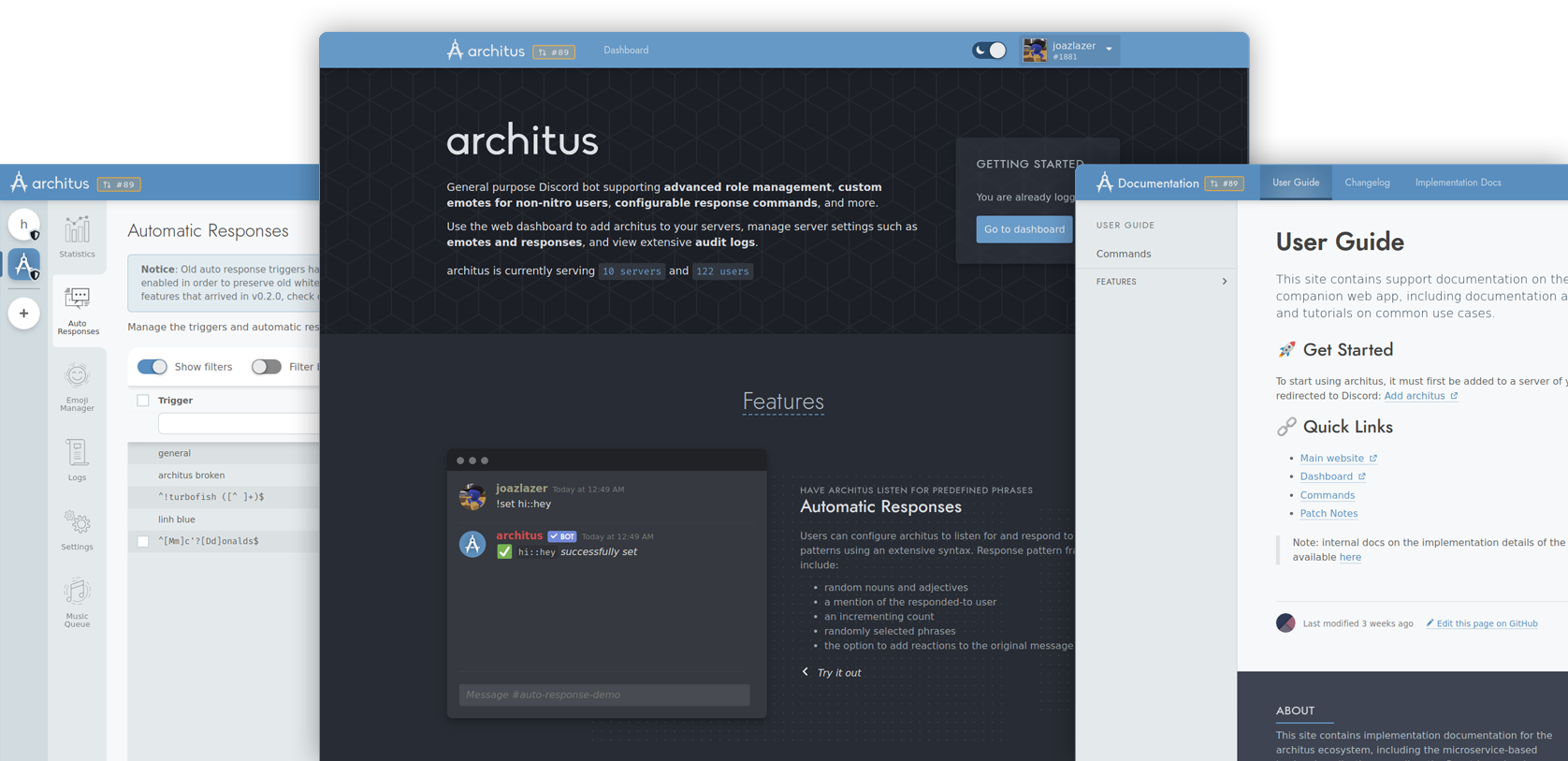This screenshot has height=761, width=1568.
Task: Check the Trigger header checkbox
Action: (143, 401)
